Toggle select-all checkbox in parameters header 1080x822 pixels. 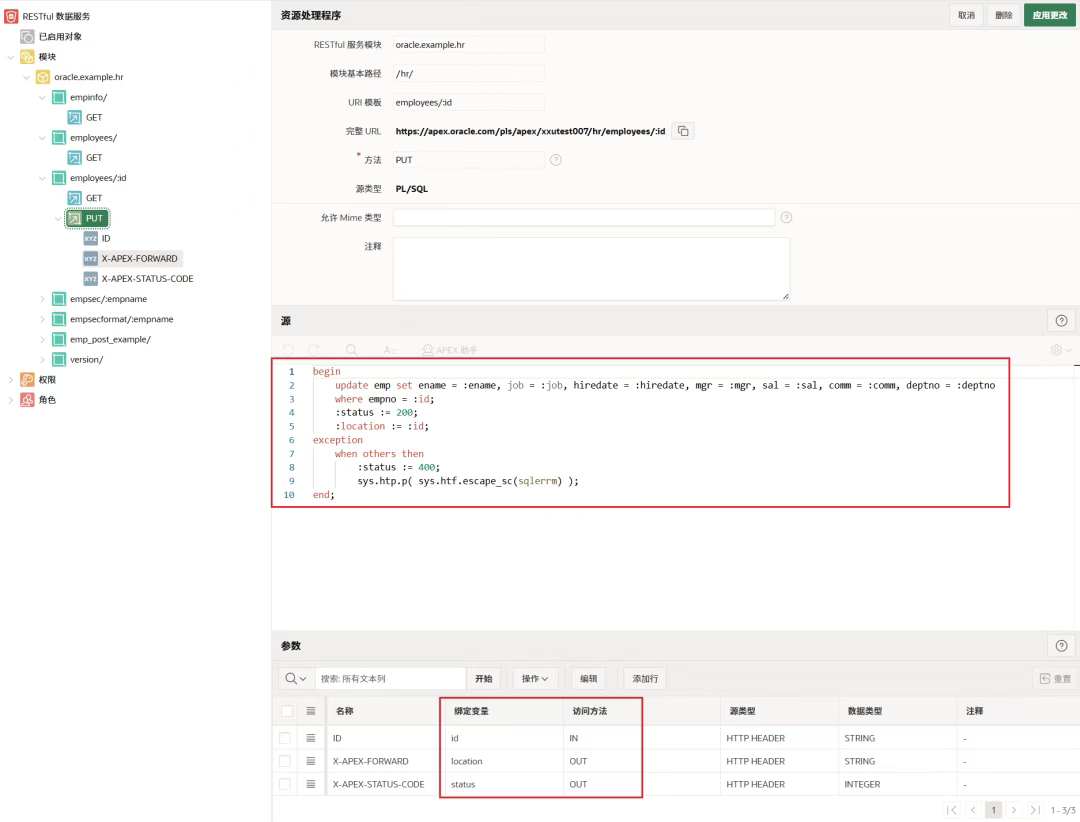pos(287,711)
